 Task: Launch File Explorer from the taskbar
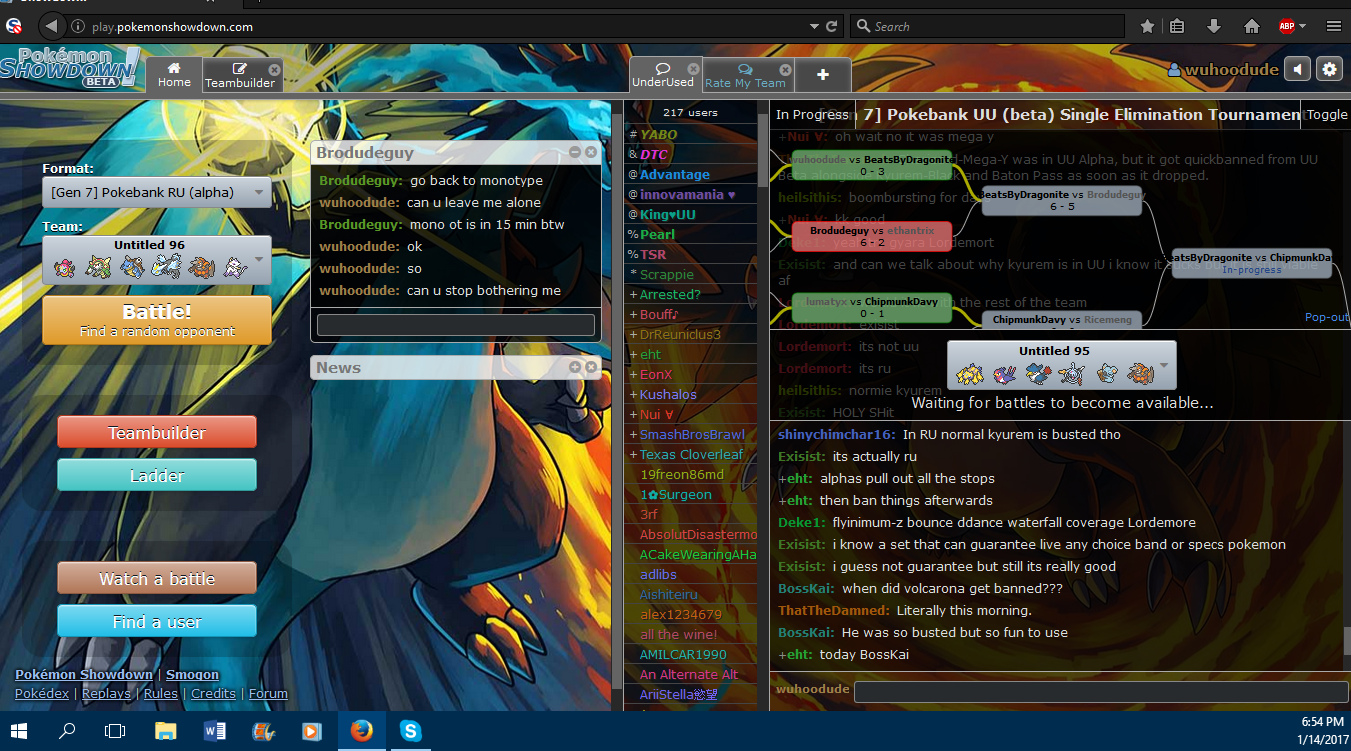(165, 731)
